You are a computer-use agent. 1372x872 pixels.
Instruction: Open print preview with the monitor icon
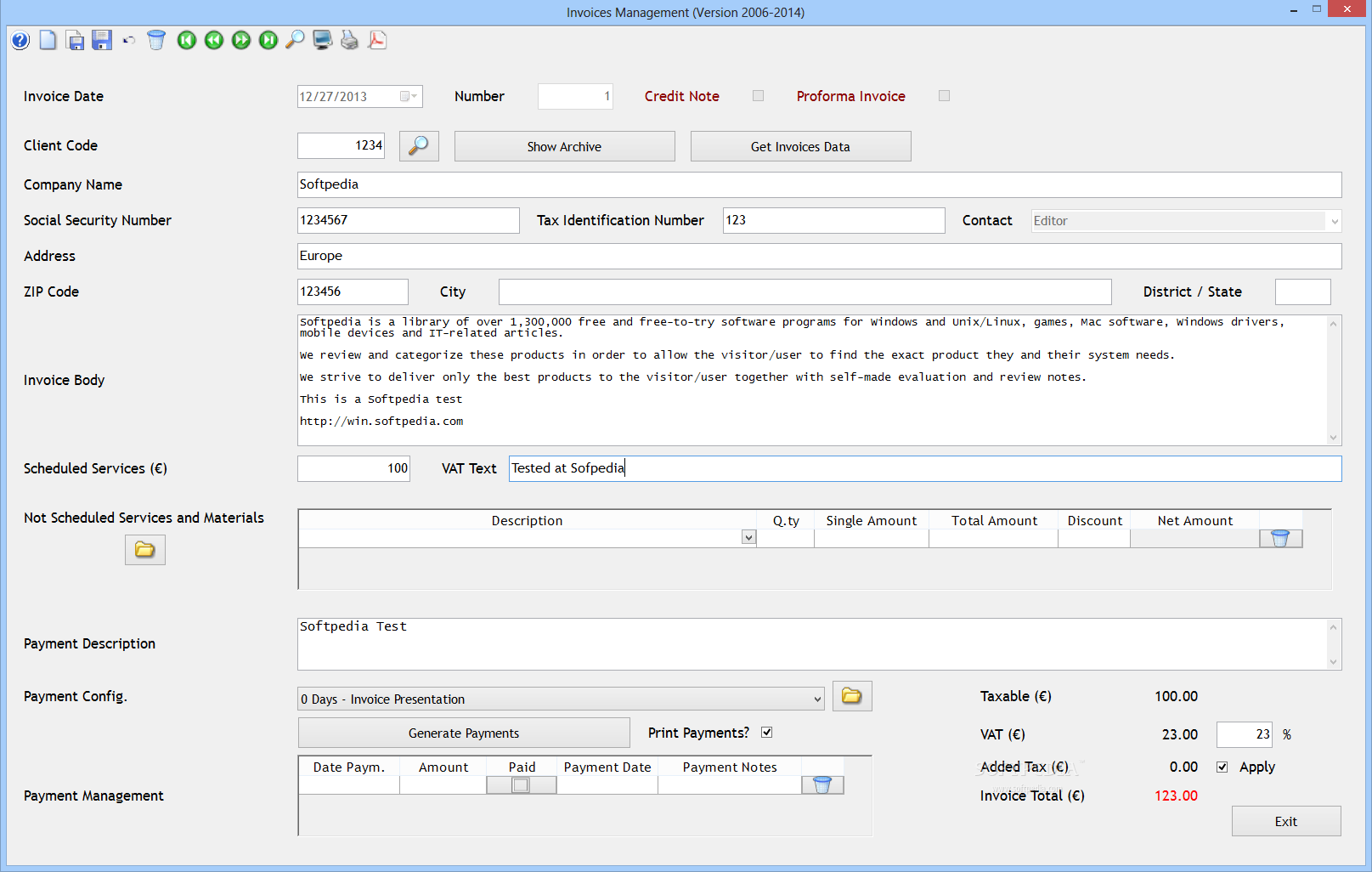tap(322, 40)
